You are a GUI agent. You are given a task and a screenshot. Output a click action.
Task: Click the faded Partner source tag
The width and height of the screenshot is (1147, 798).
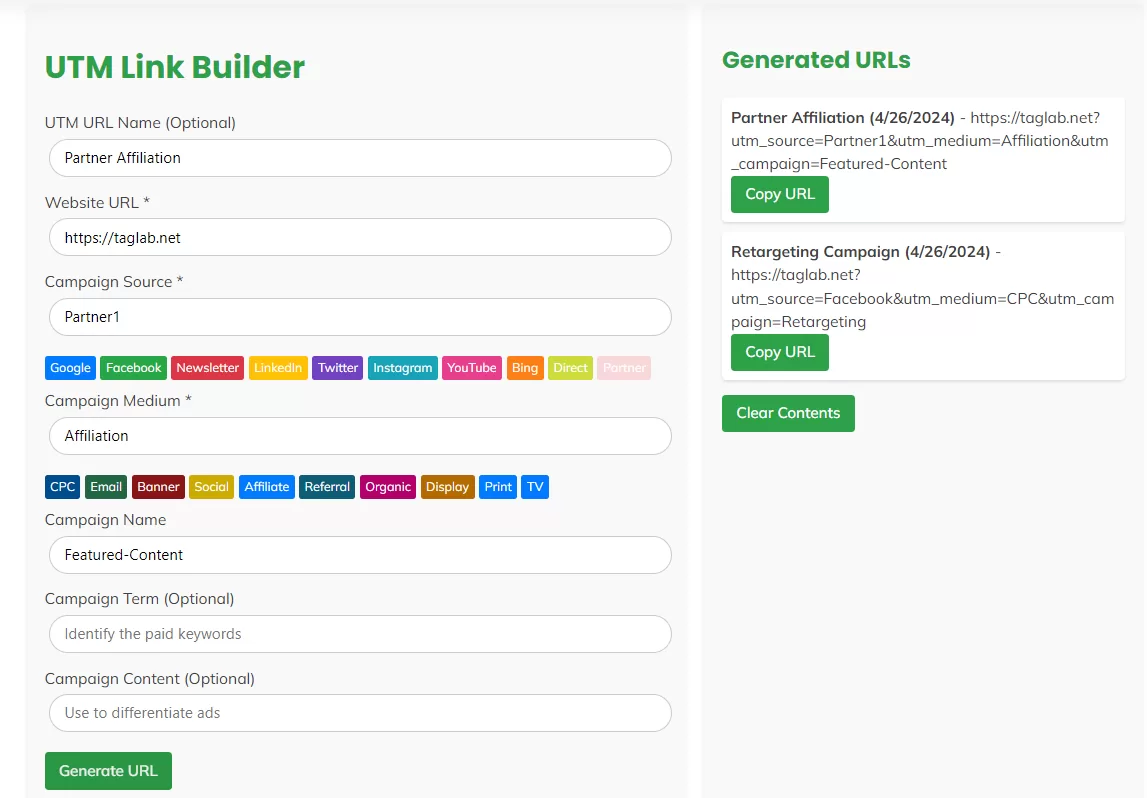(x=624, y=368)
